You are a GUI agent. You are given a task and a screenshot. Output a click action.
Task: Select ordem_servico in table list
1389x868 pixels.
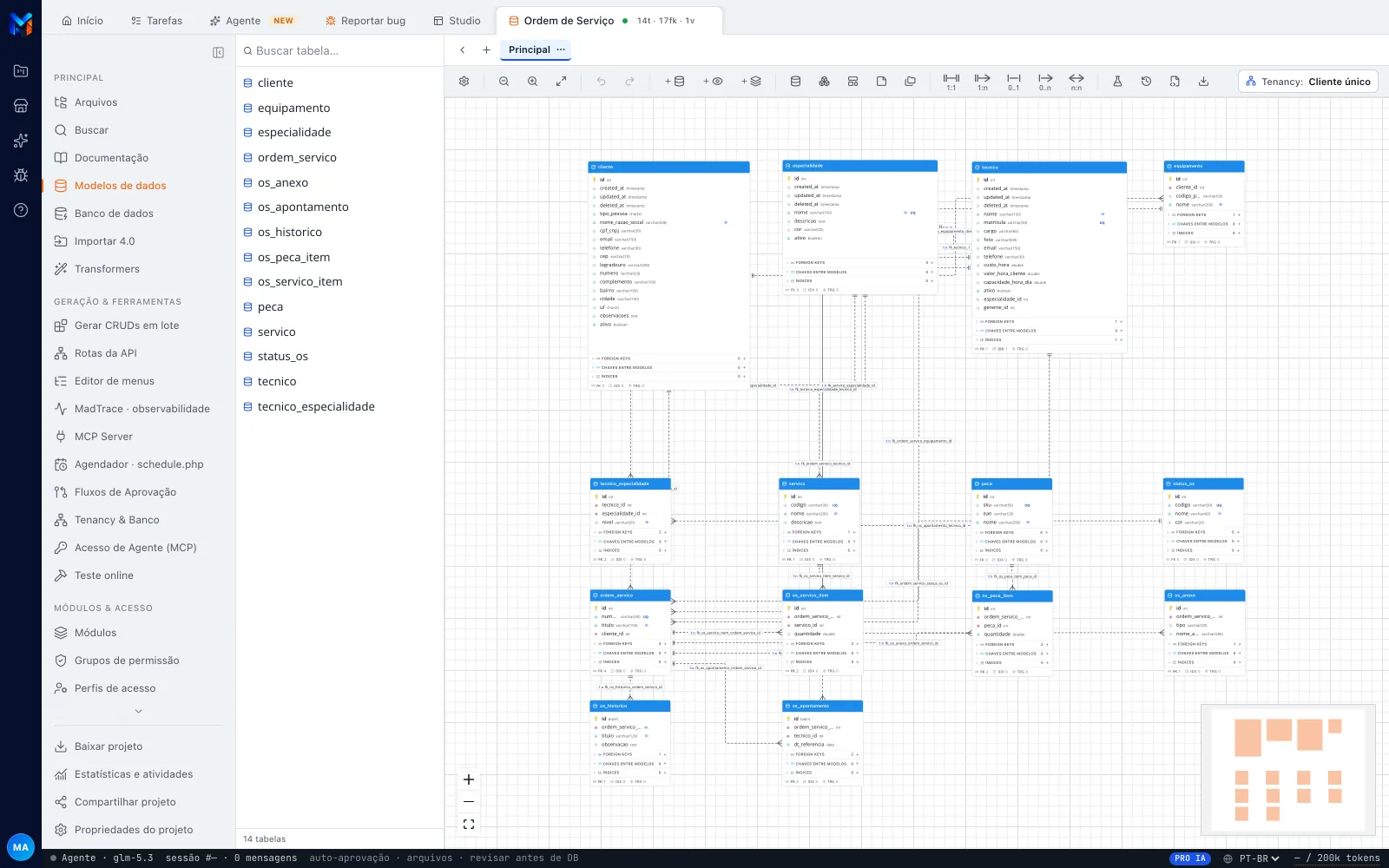(x=297, y=158)
